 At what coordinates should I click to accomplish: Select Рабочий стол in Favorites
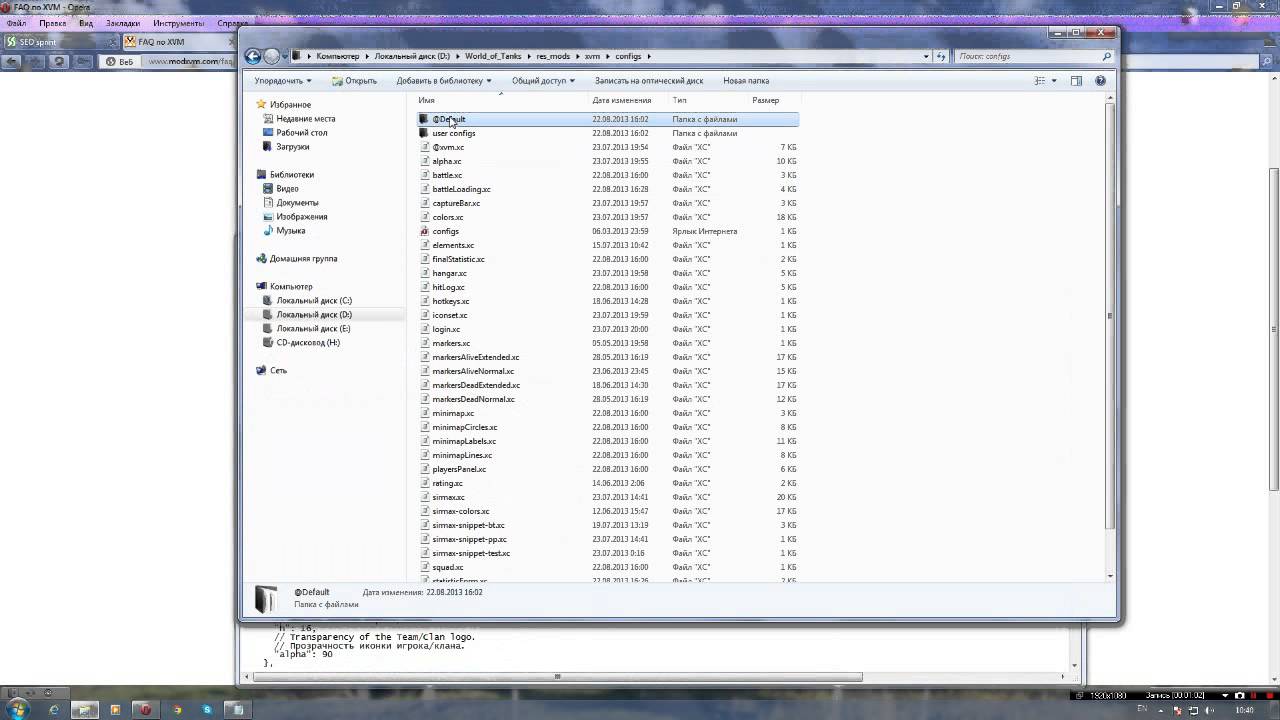[302, 132]
